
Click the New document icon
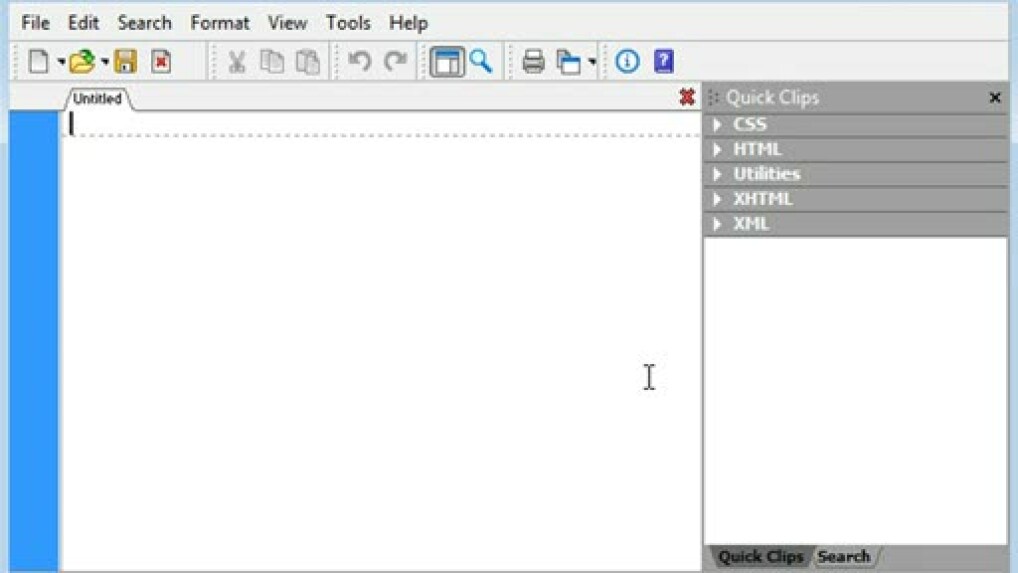[x=38, y=62]
